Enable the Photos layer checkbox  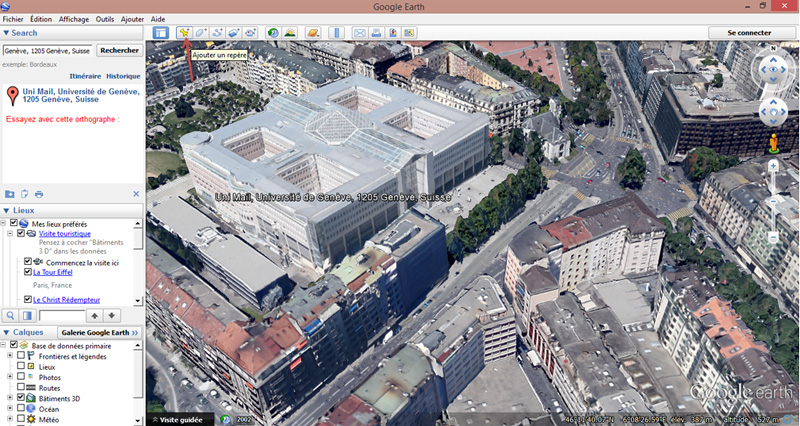(x=21, y=377)
